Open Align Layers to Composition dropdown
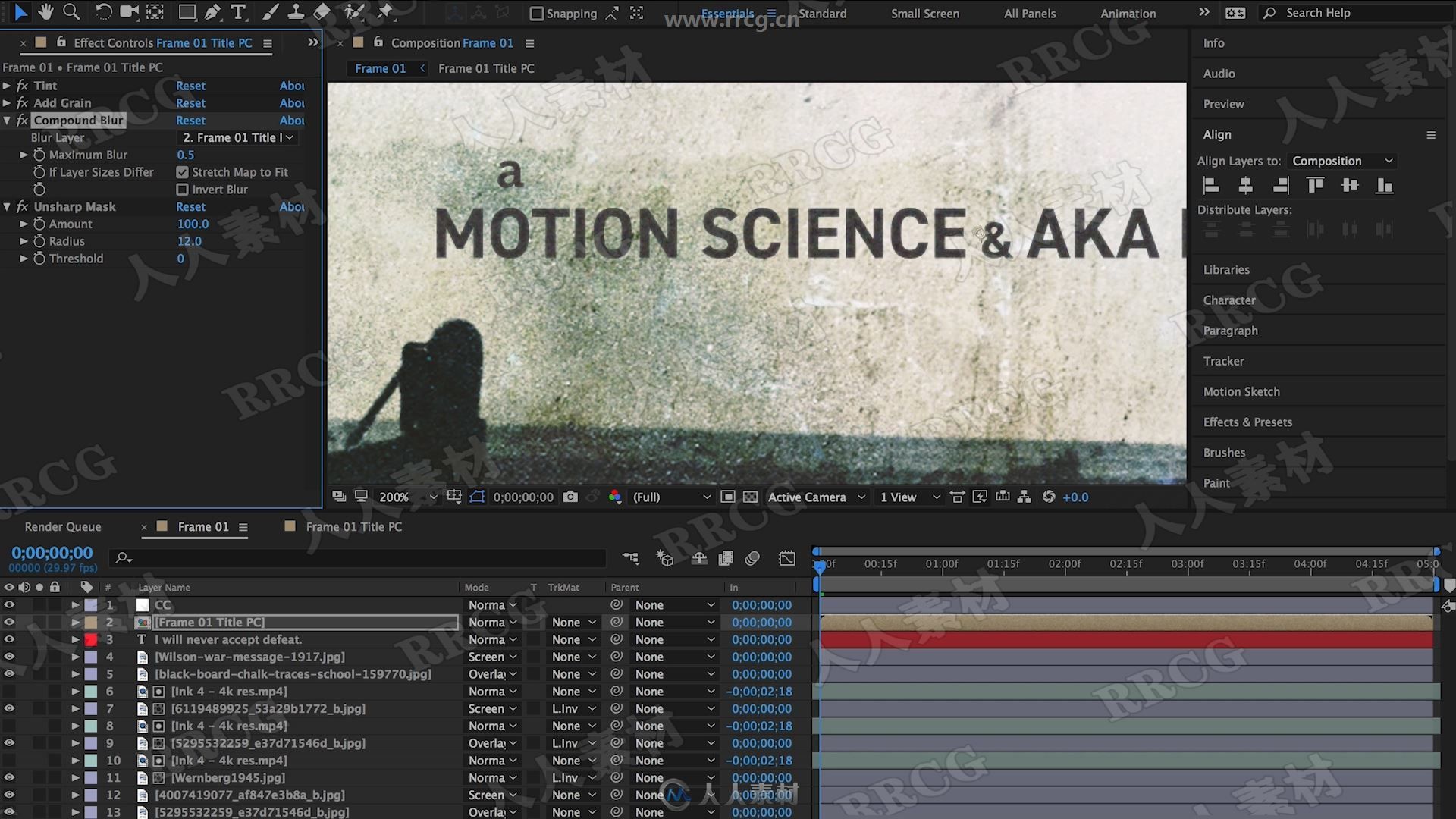 click(x=1341, y=161)
